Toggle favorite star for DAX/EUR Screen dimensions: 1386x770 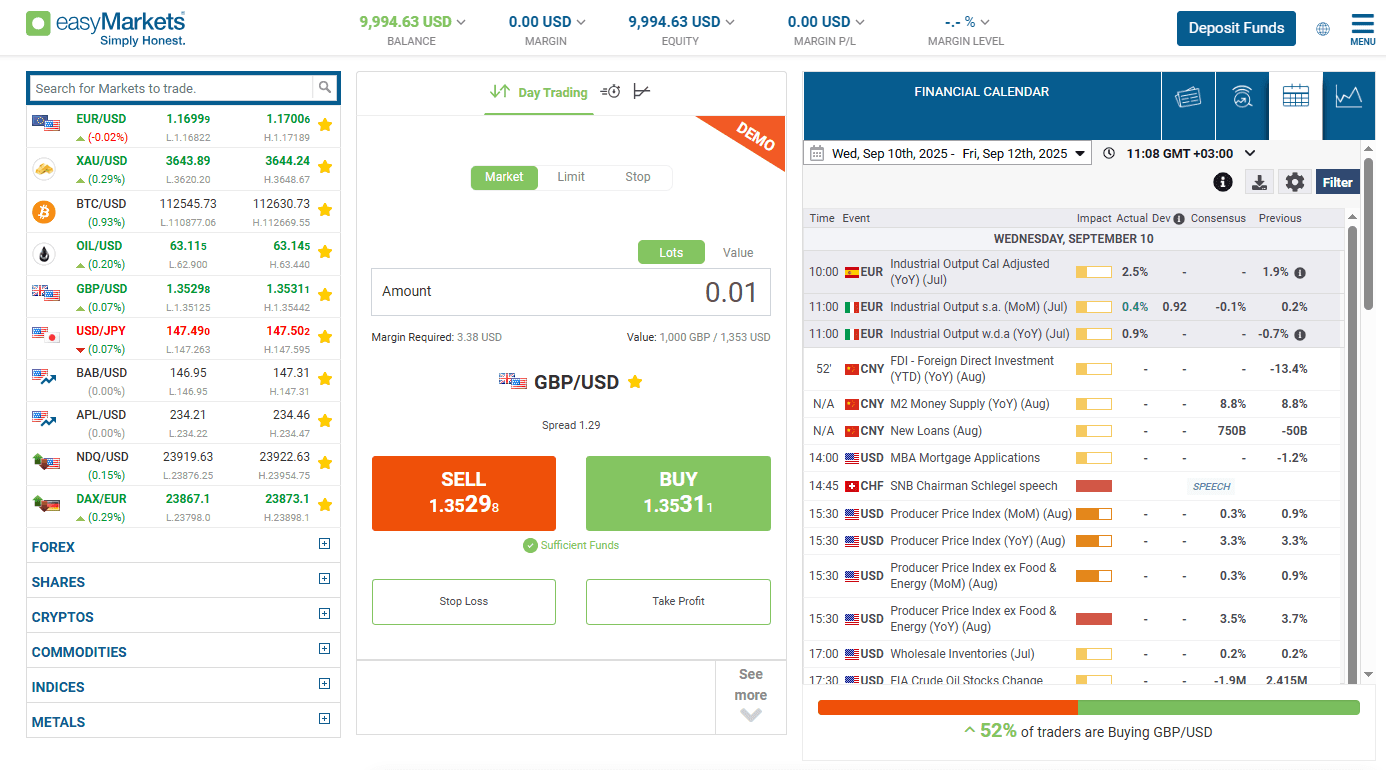pos(325,506)
